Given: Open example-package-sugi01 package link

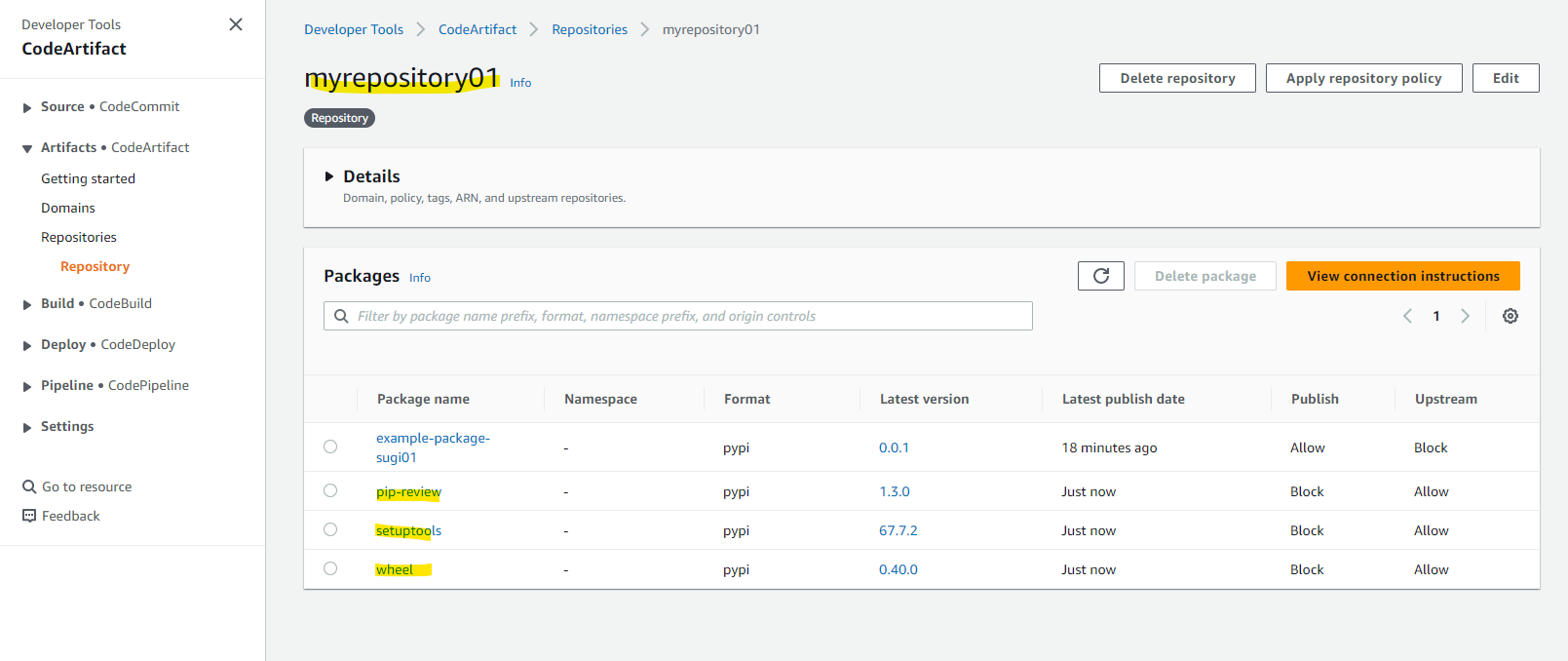Looking at the screenshot, I should [433, 447].
